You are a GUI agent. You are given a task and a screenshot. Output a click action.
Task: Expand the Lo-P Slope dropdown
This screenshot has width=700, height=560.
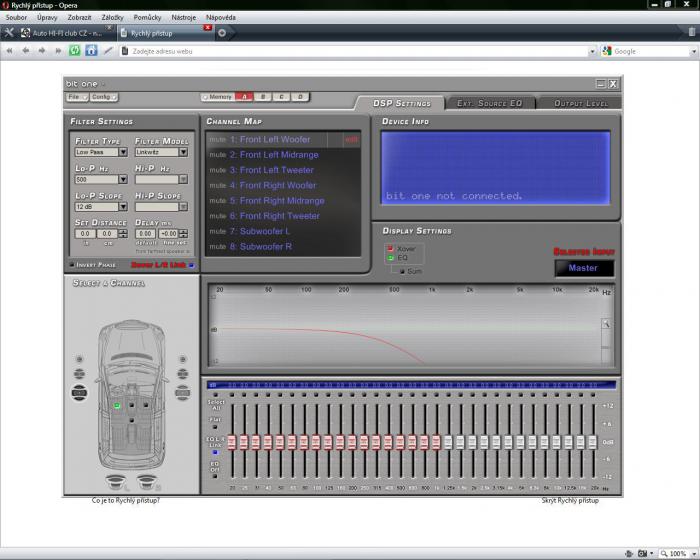click(x=123, y=207)
